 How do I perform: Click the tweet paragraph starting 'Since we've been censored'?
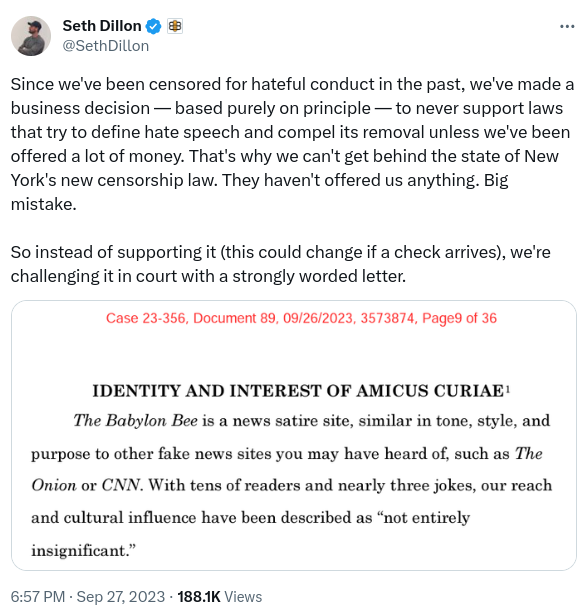(x=292, y=144)
